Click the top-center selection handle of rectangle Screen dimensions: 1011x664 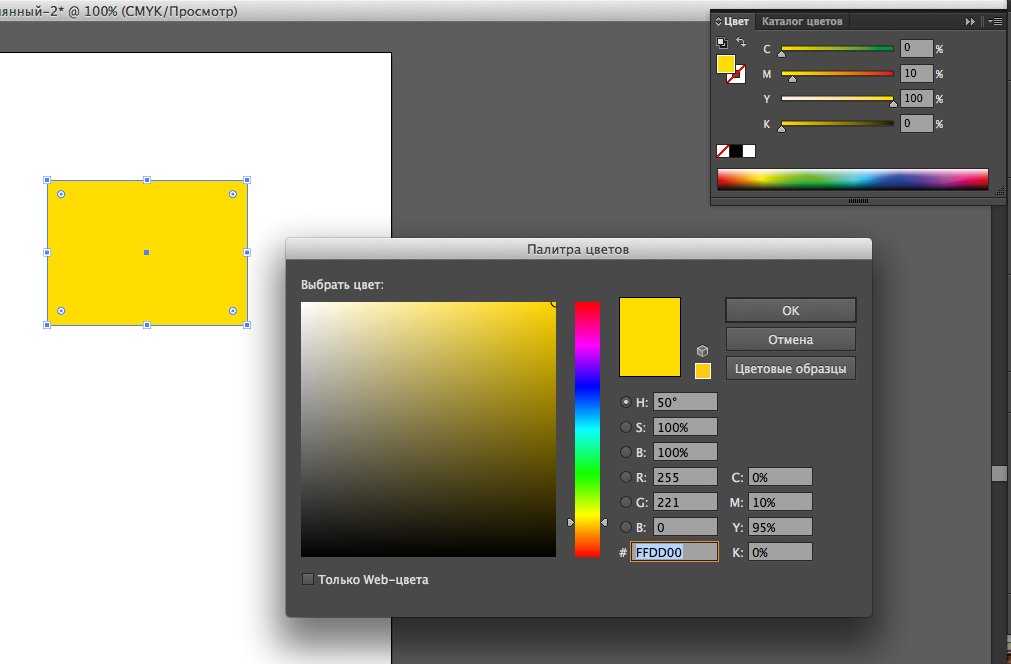[147, 180]
